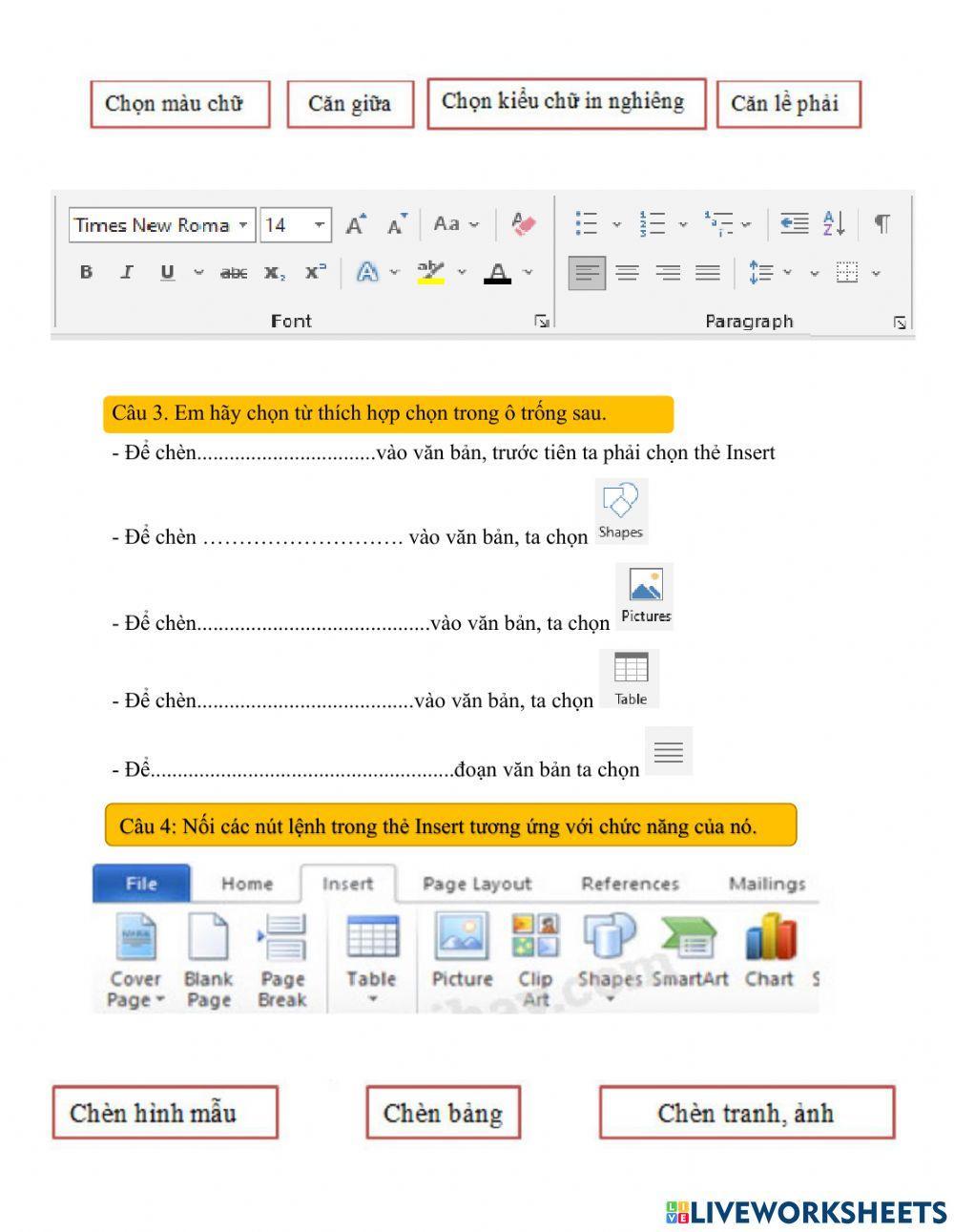Switch to the Page Layout tab
954x1232 pixels.
(x=476, y=884)
